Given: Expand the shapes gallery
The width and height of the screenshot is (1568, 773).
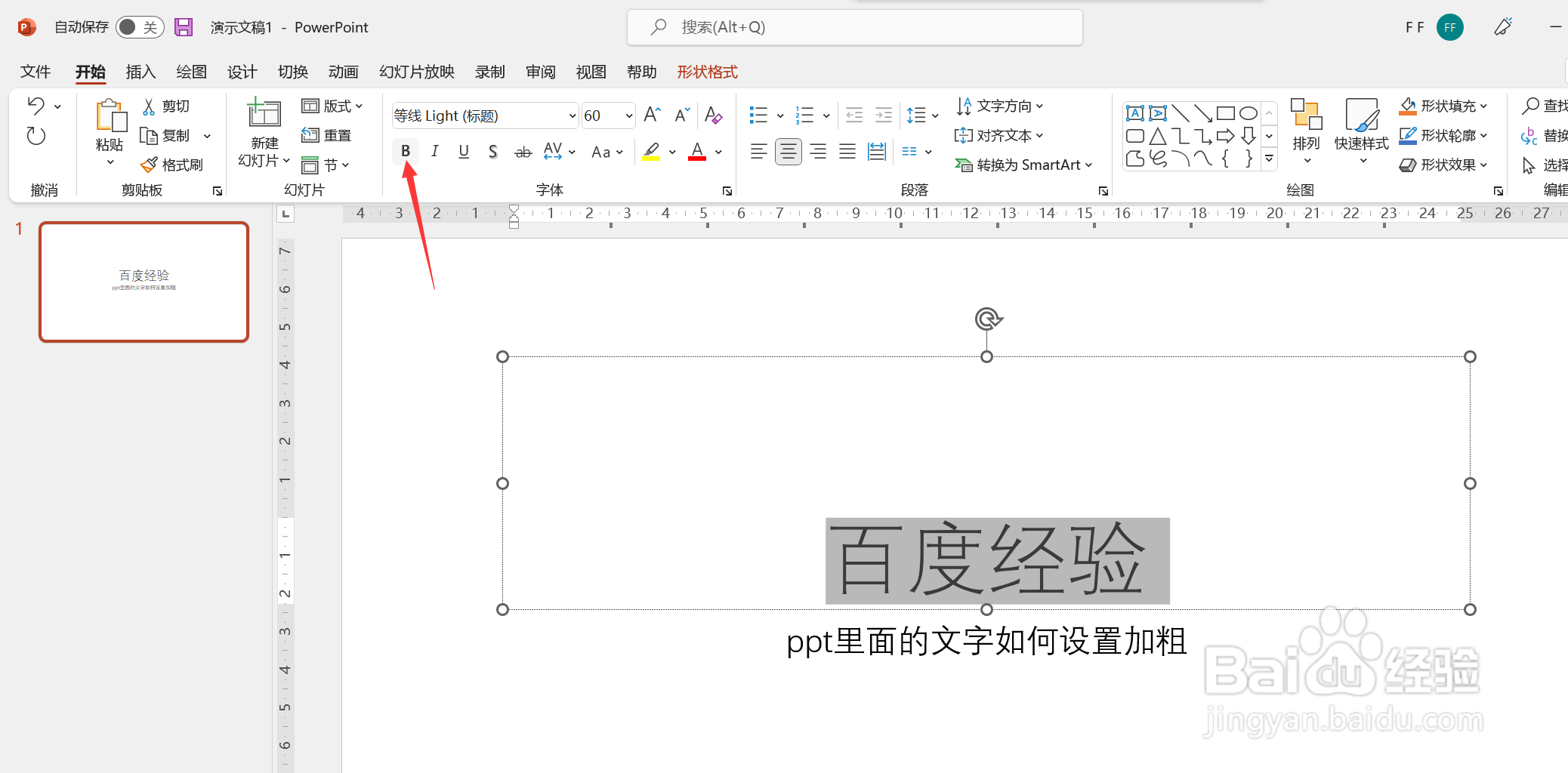Looking at the screenshot, I should pos(1269,159).
